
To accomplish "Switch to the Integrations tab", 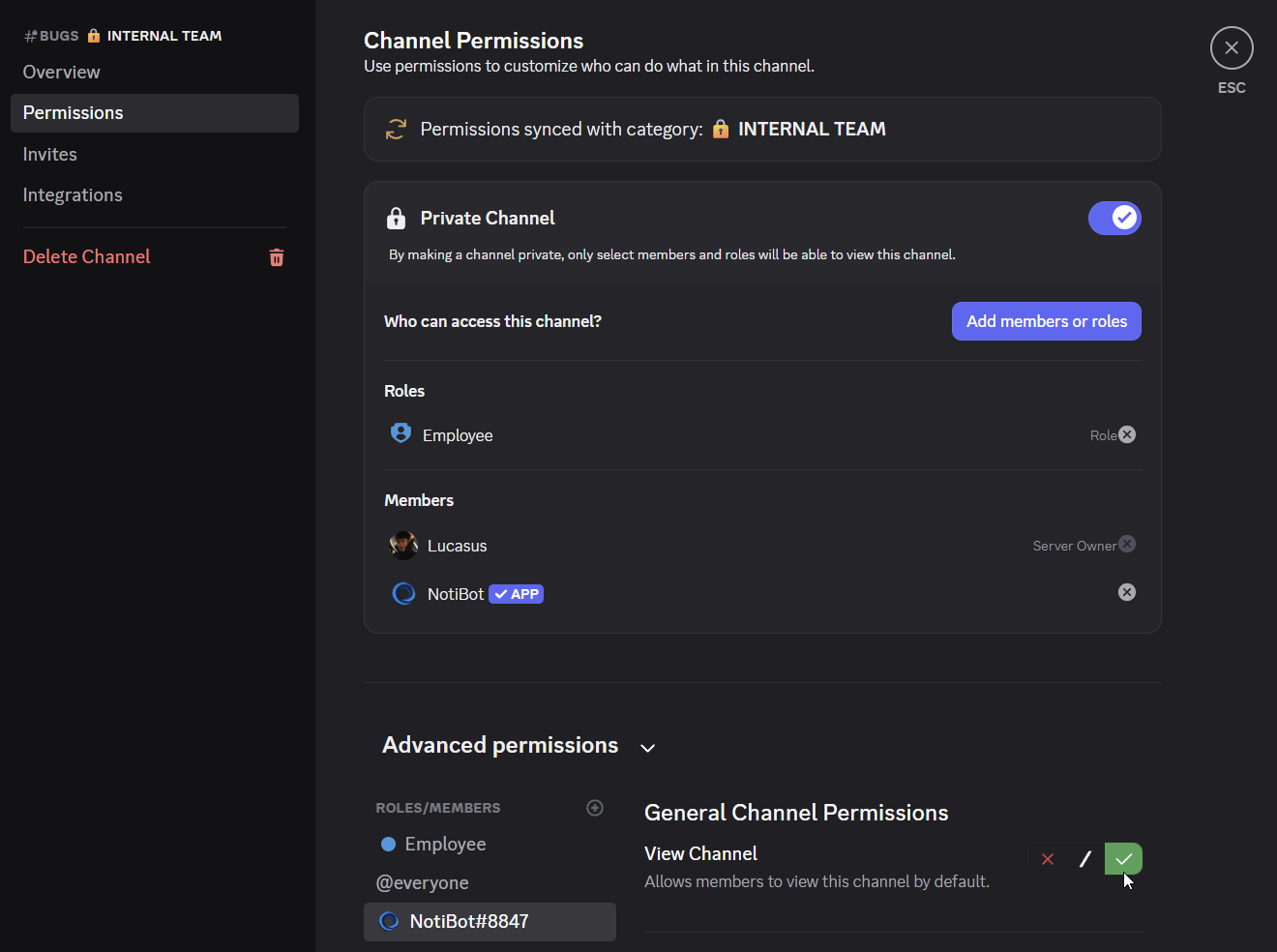I will coord(73,193).
